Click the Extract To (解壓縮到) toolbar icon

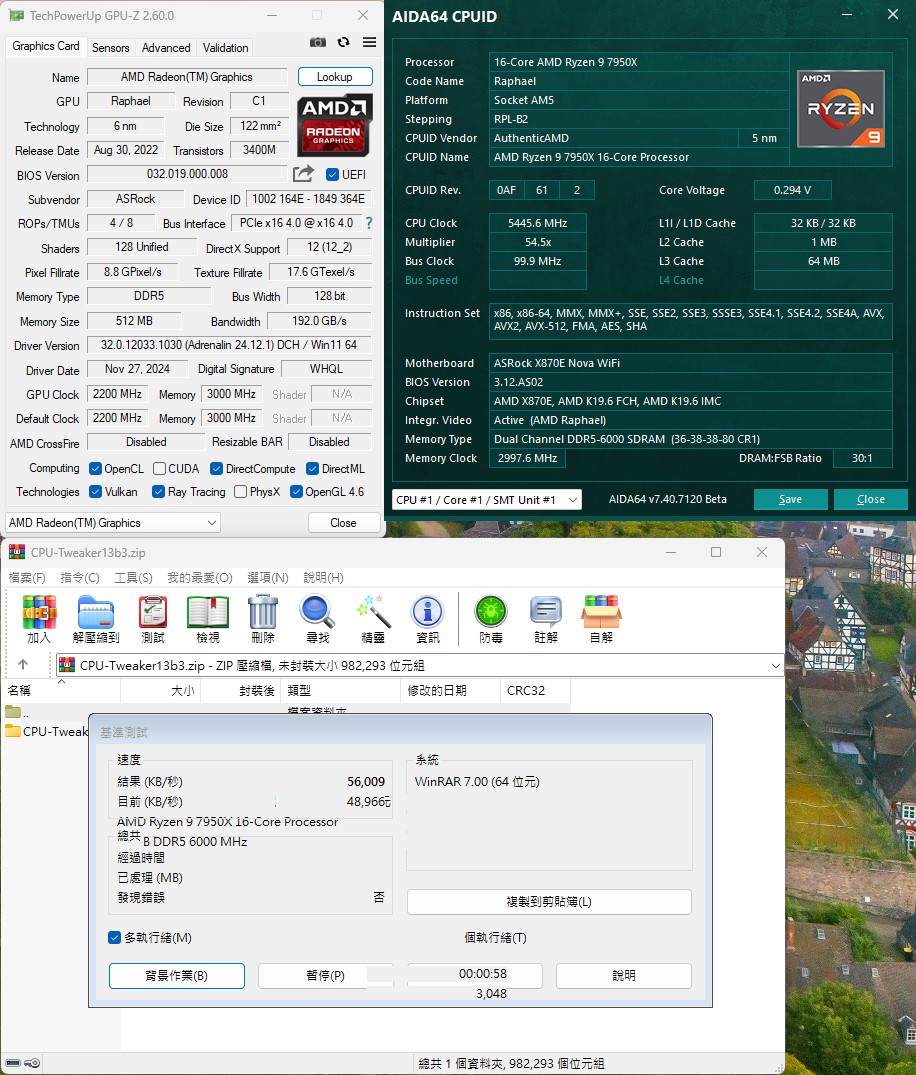(95, 620)
